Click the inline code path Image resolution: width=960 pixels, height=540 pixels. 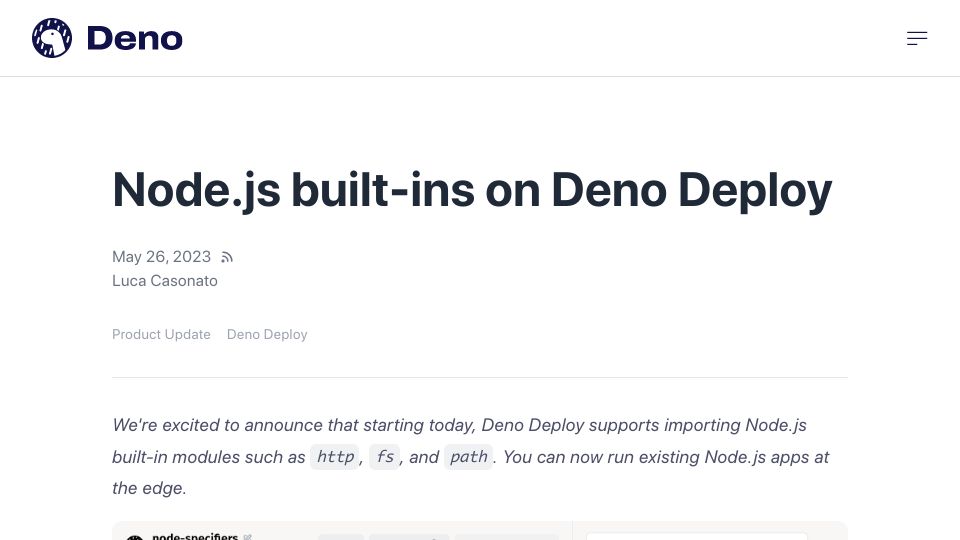[468, 457]
